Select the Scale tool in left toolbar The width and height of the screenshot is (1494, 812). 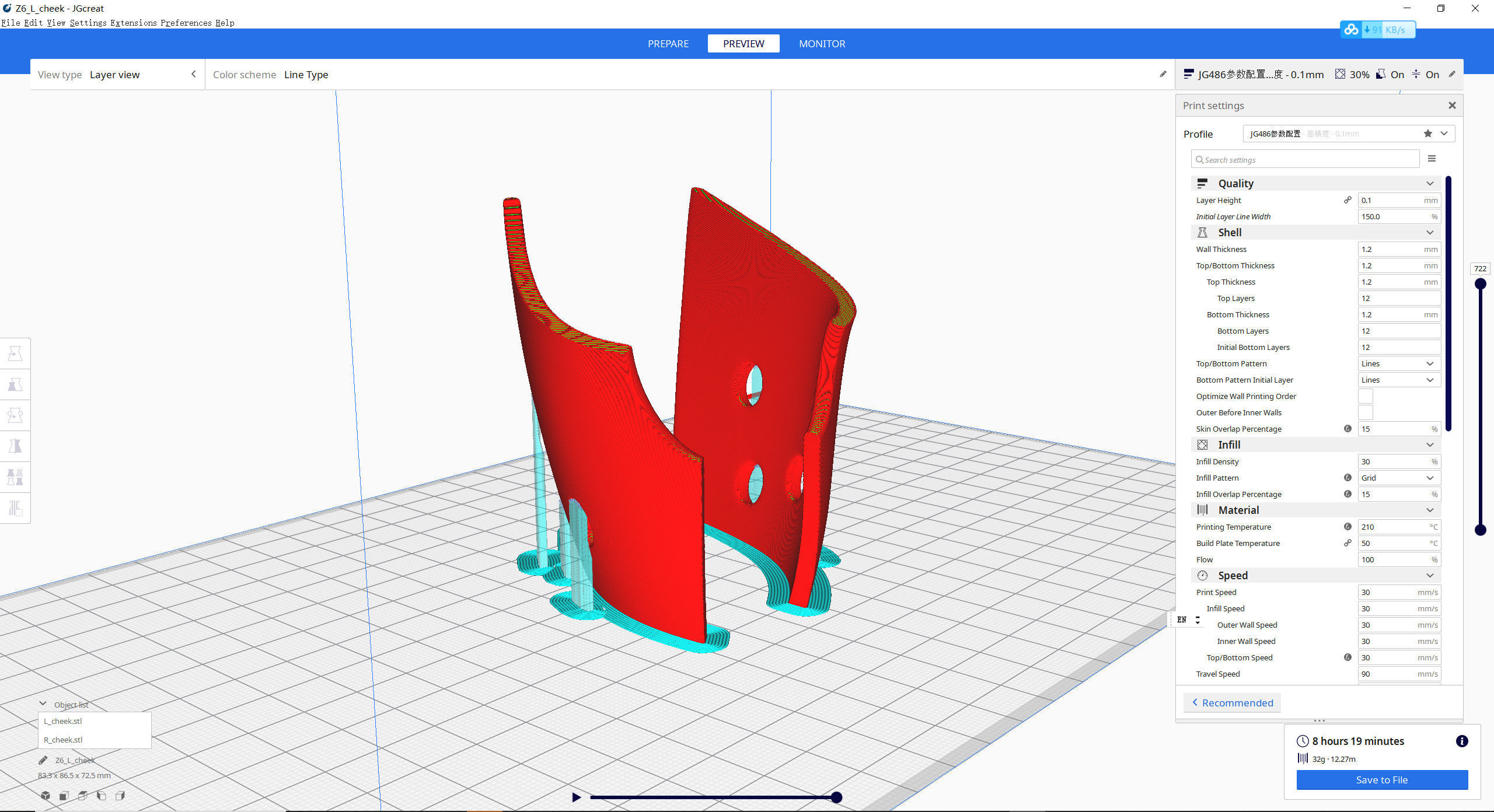[x=15, y=384]
